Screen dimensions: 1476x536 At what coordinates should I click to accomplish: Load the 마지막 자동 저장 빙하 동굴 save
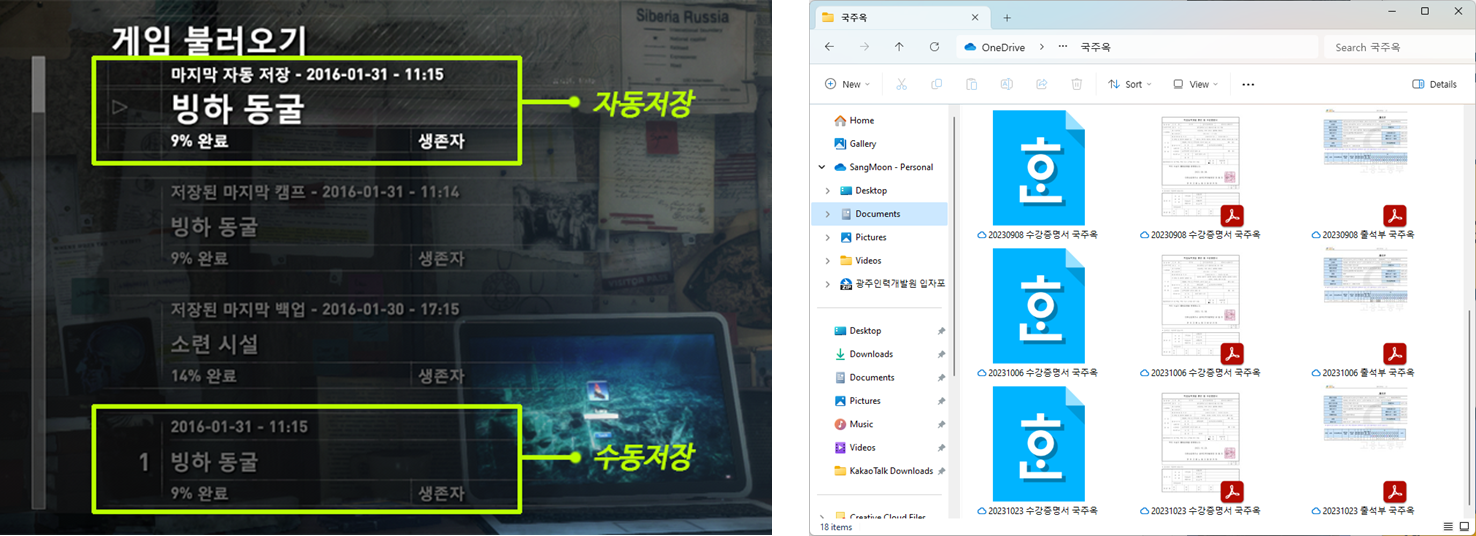[x=307, y=110]
